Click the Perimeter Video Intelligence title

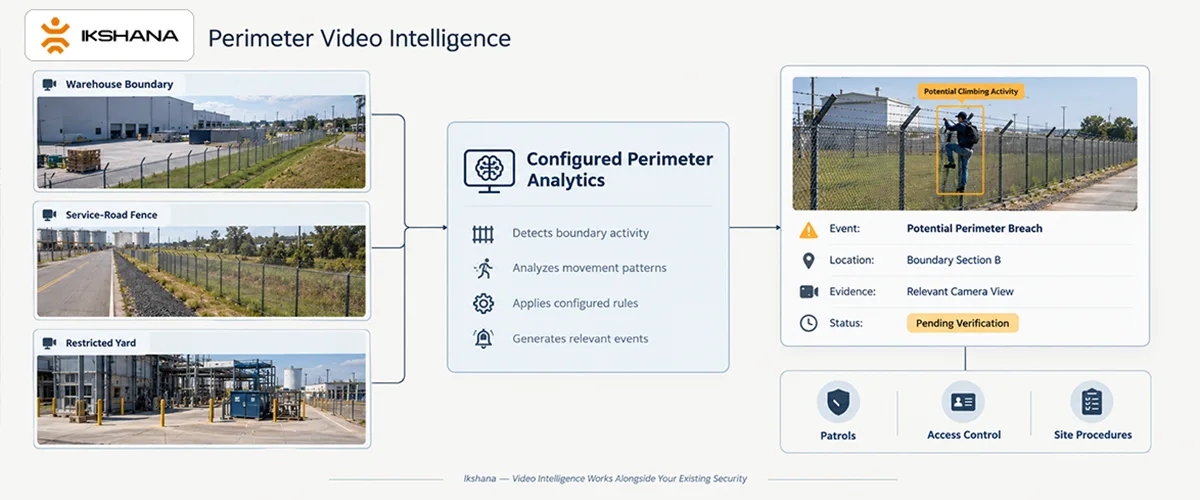click(359, 38)
